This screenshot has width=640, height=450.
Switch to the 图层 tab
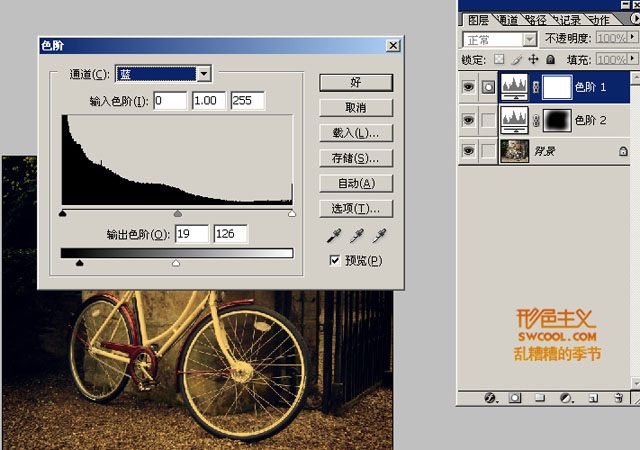point(478,20)
